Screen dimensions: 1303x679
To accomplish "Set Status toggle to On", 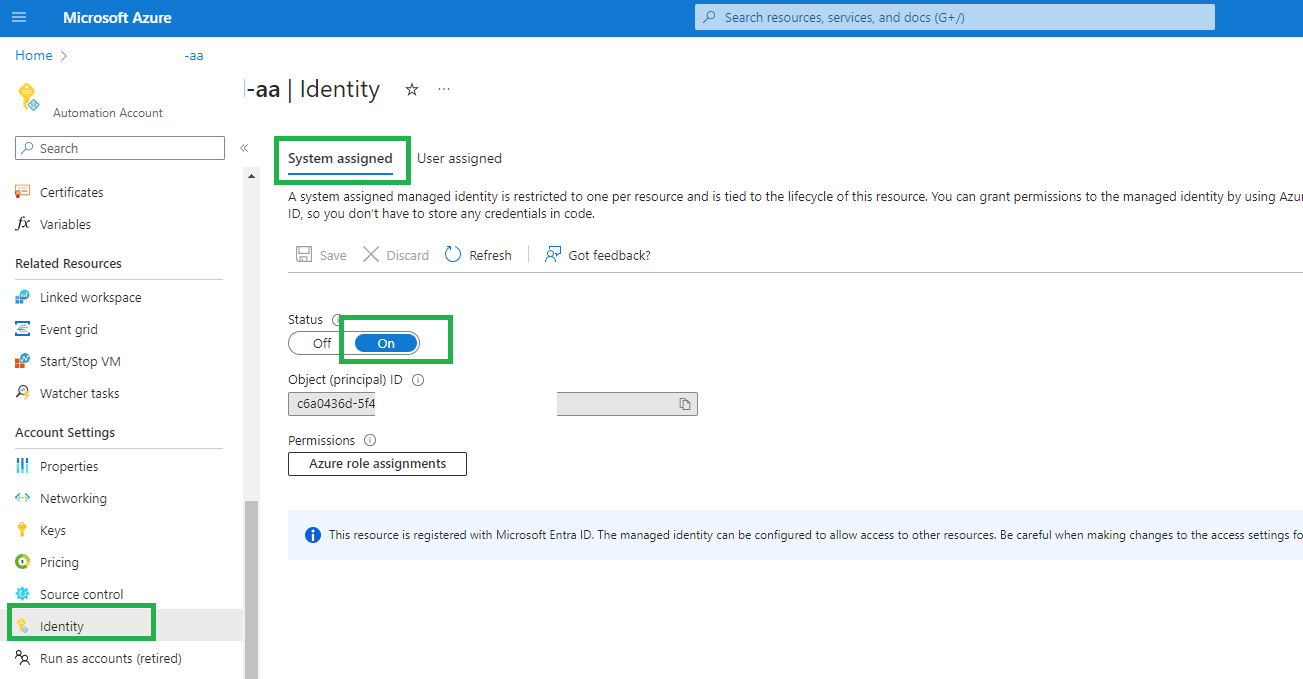I will tap(386, 343).
